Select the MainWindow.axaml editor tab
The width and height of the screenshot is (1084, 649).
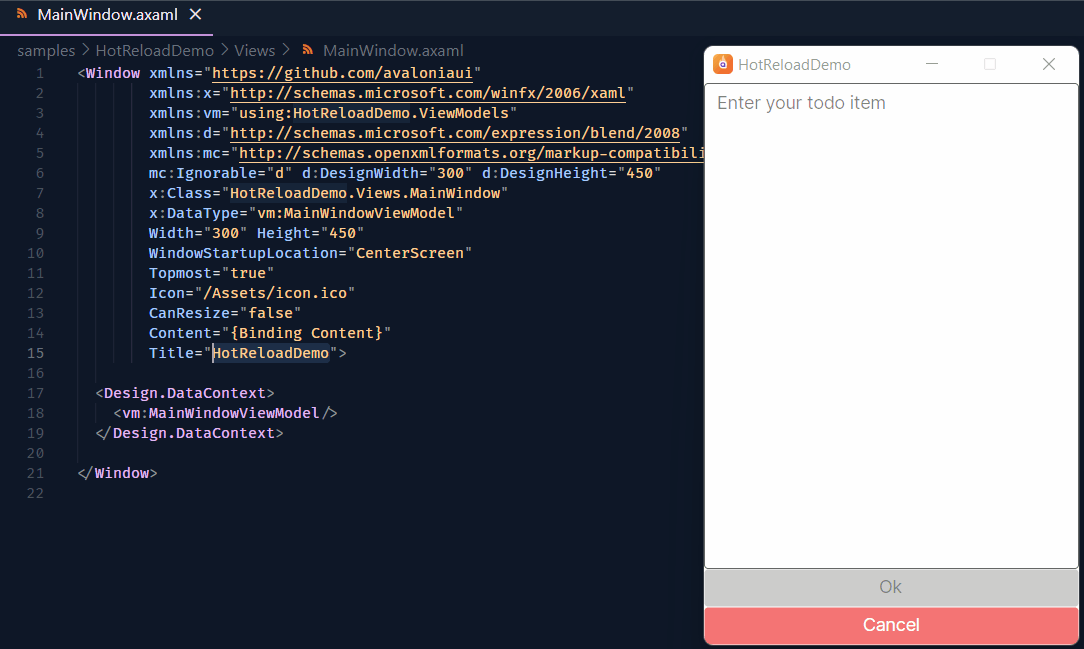[106, 15]
